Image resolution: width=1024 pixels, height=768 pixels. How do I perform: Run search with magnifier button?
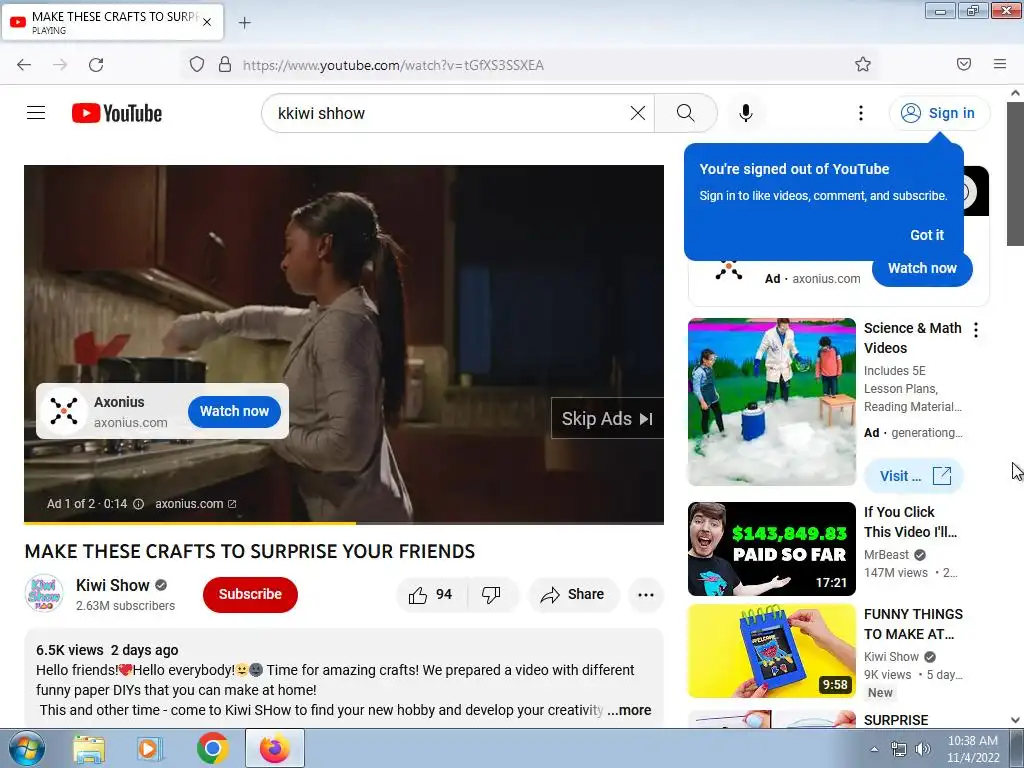(686, 113)
